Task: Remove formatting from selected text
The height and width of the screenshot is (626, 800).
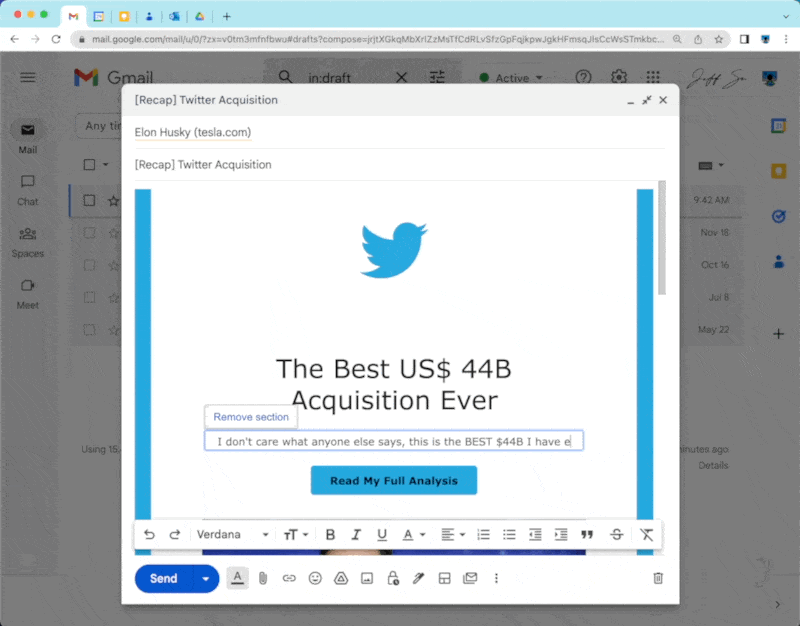Action: 646,534
